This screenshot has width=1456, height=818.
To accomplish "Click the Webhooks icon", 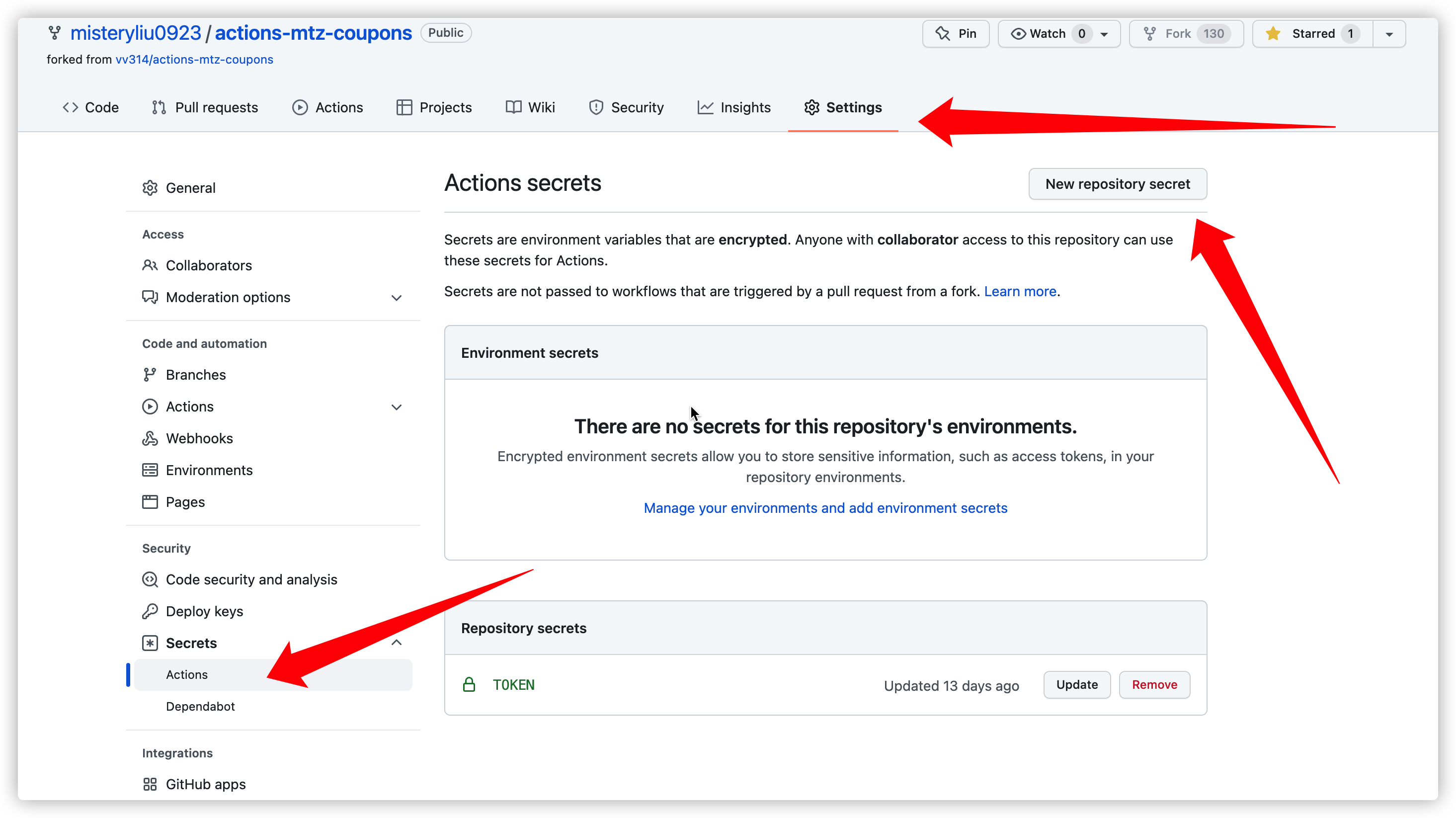I will [x=150, y=438].
